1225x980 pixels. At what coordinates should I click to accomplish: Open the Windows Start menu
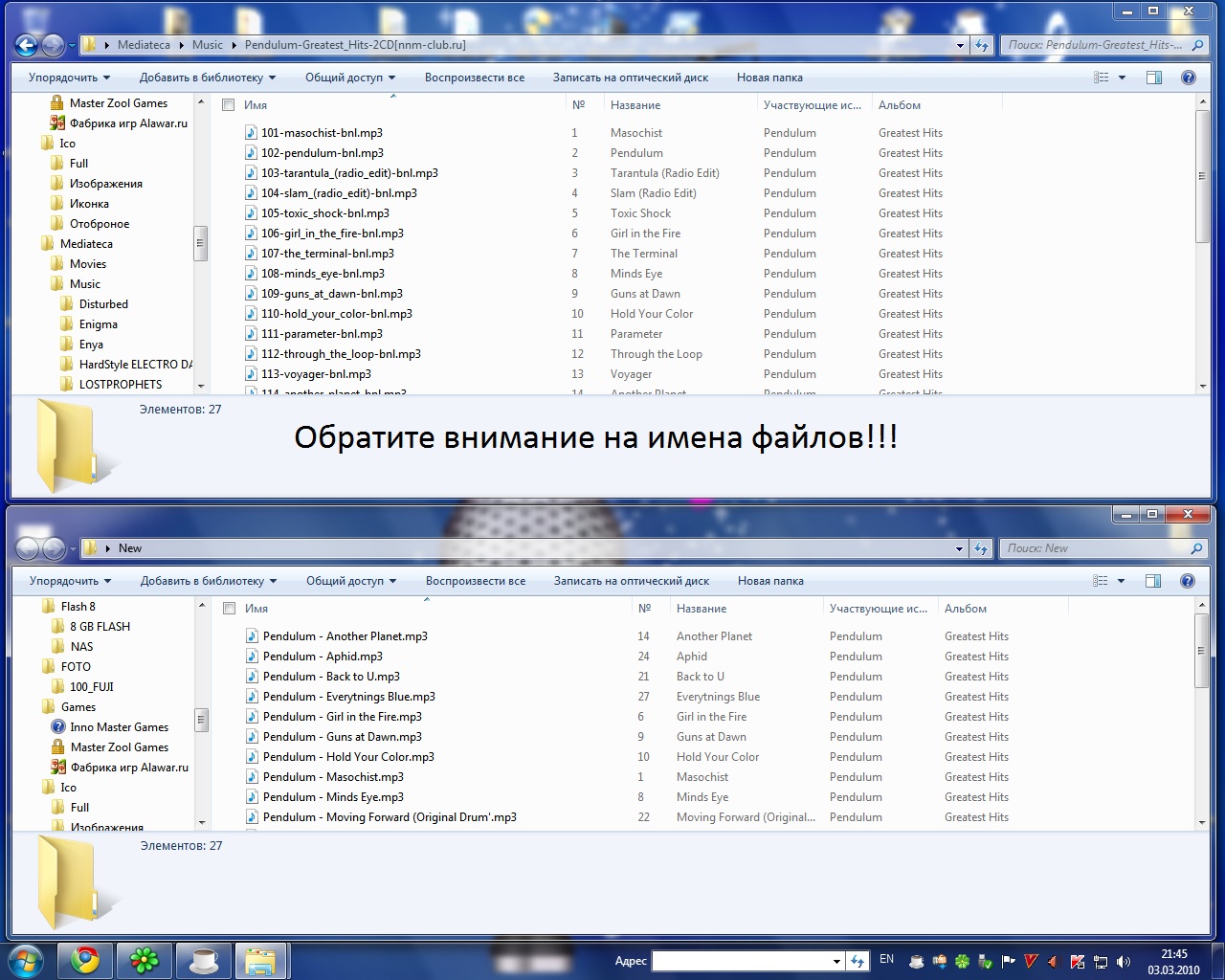pyautogui.click(x=24, y=961)
